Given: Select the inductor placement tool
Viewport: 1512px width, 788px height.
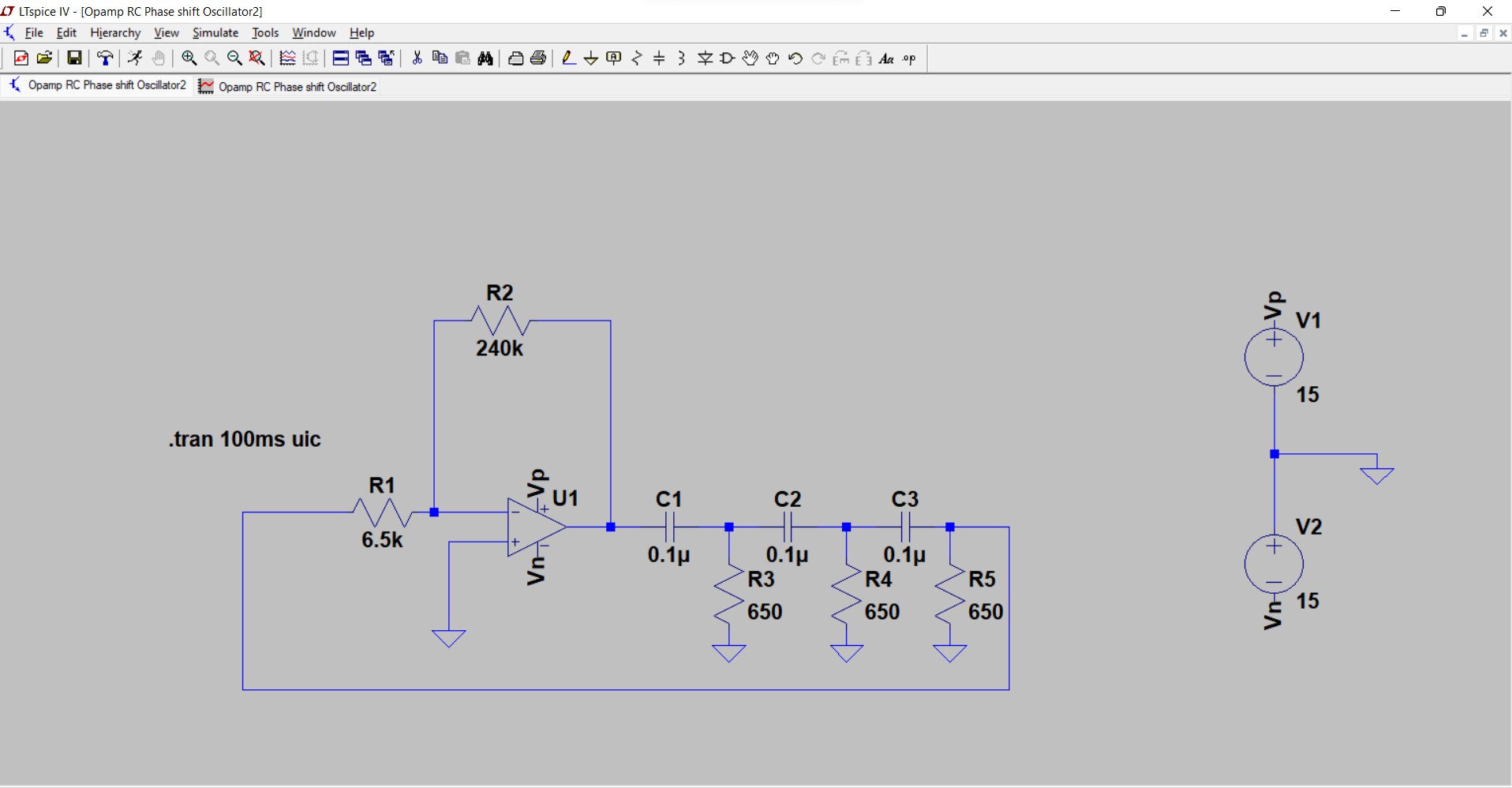Looking at the screenshot, I should click(x=681, y=58).
